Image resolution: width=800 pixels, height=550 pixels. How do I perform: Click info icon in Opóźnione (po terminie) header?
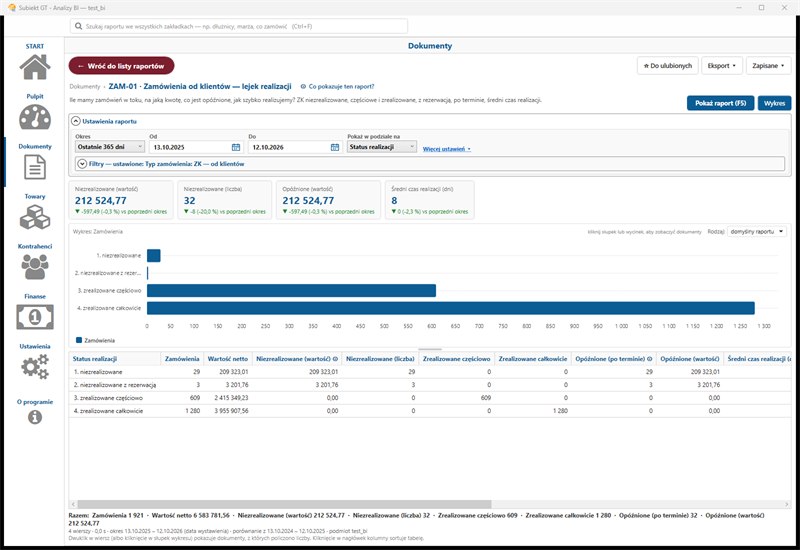coord(649,359)
